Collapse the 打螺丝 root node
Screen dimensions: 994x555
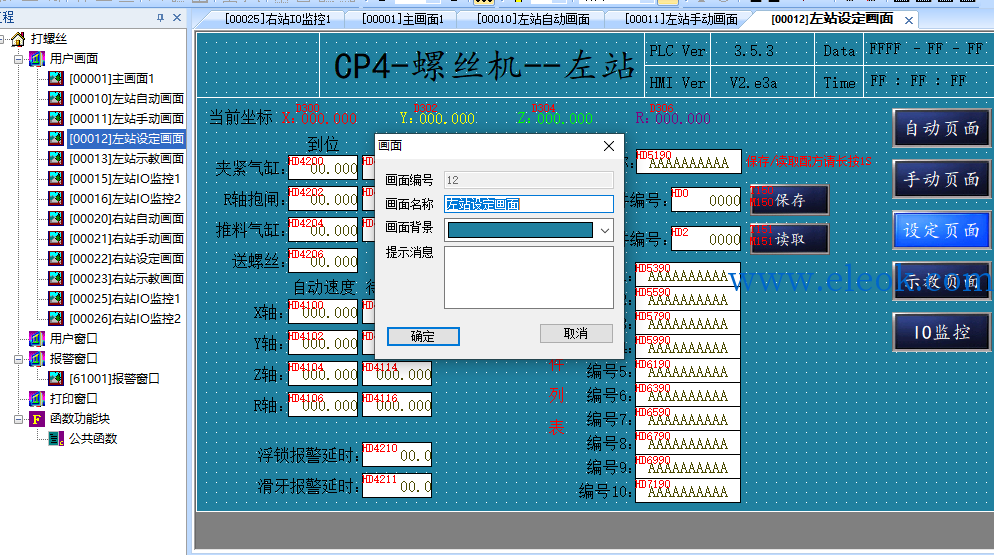pyautogui.click(x=3, y=39)
